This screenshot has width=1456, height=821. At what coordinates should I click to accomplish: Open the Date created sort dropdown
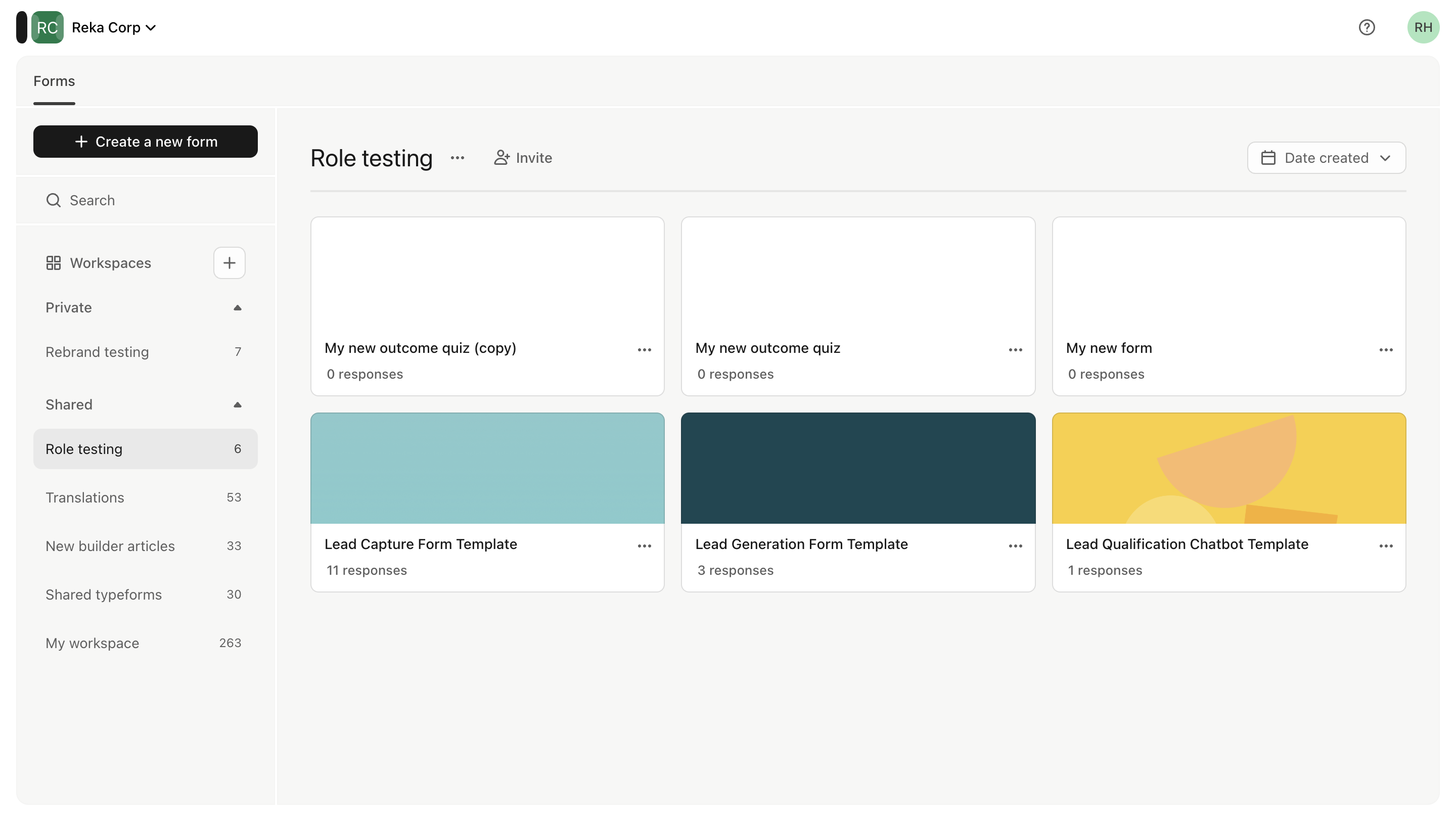[1326, 158]
